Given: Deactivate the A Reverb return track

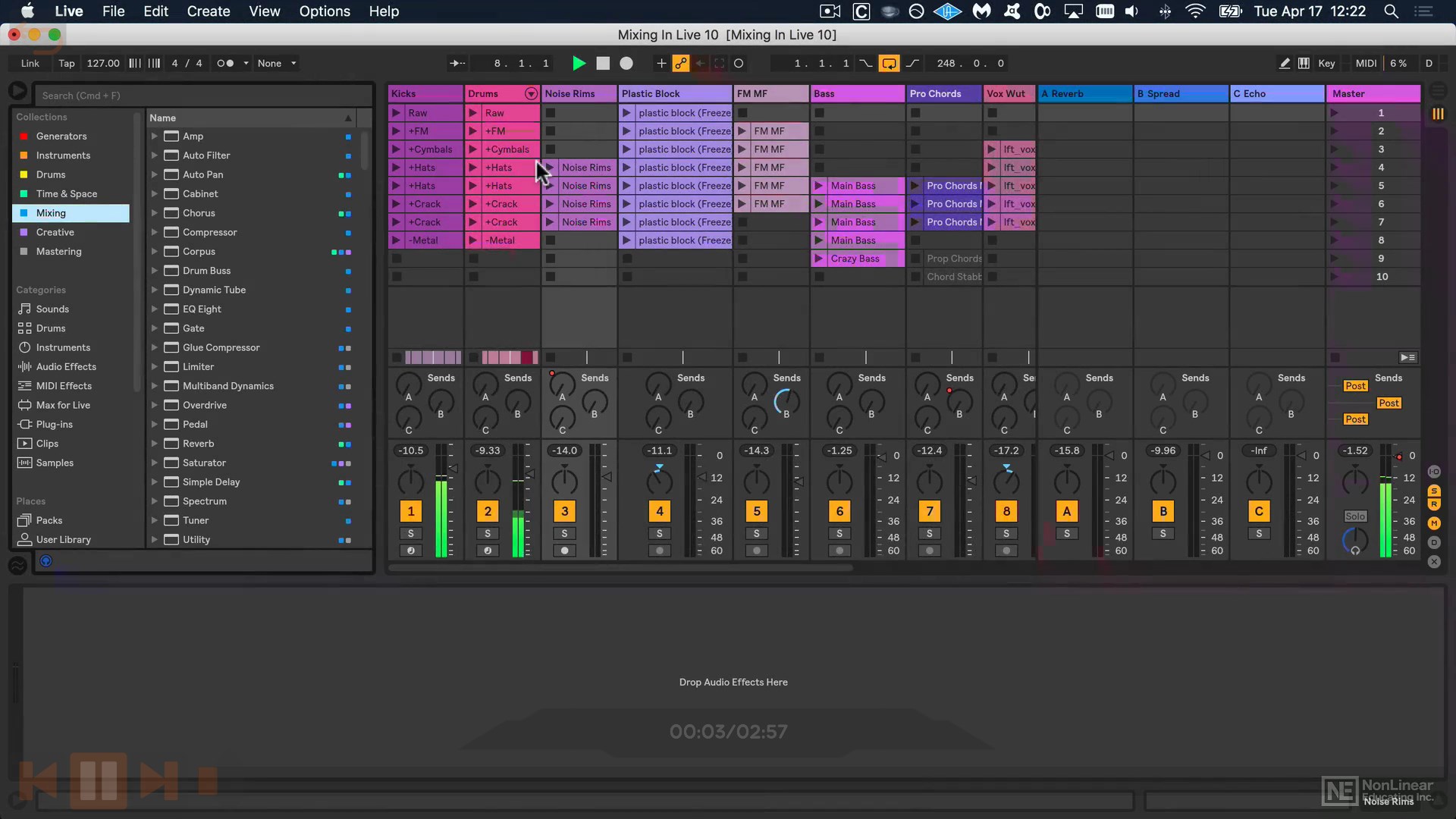Looking at the screenshot, I should tap(1067, 511).
